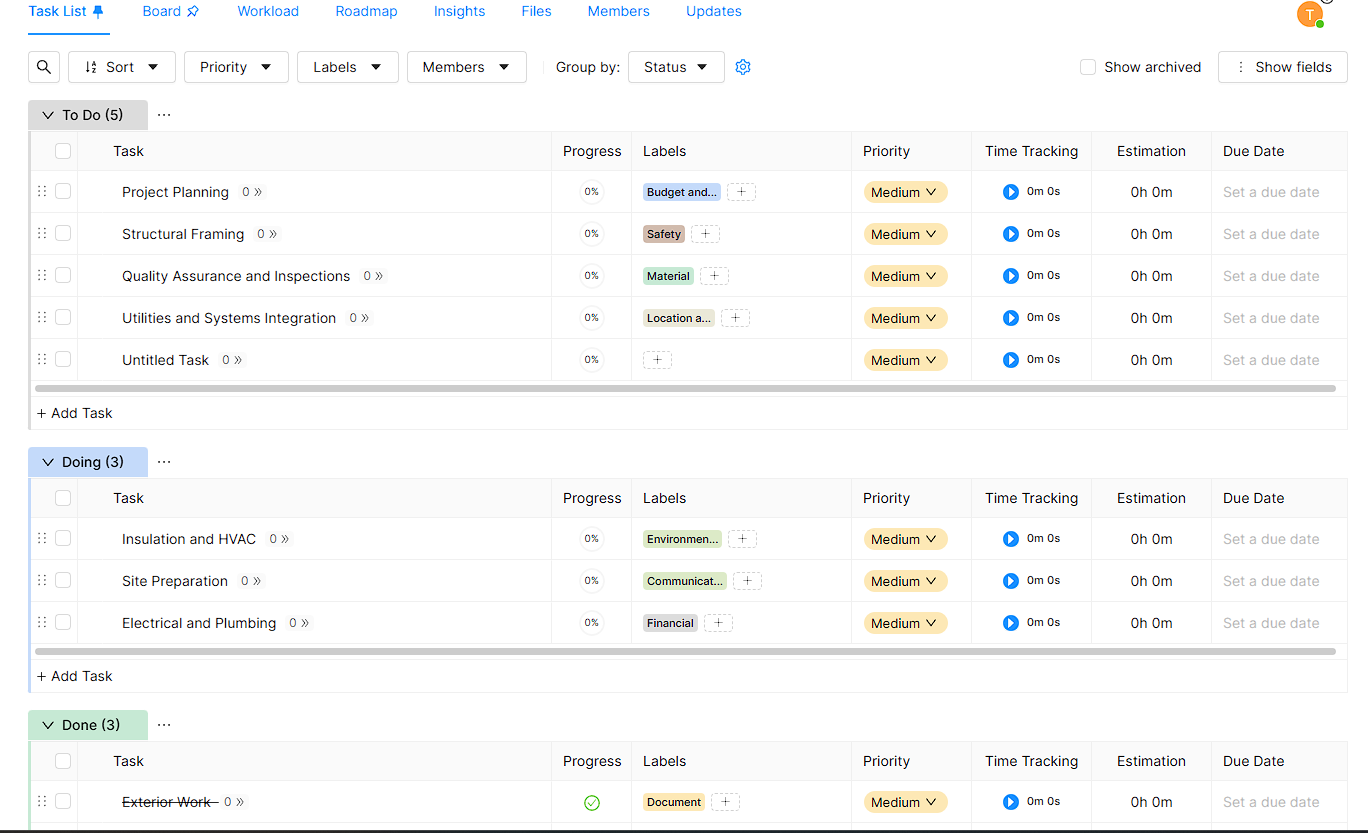
Task: Click green checkmark progress for Exterior Work
Action: [x=592, y=802]
